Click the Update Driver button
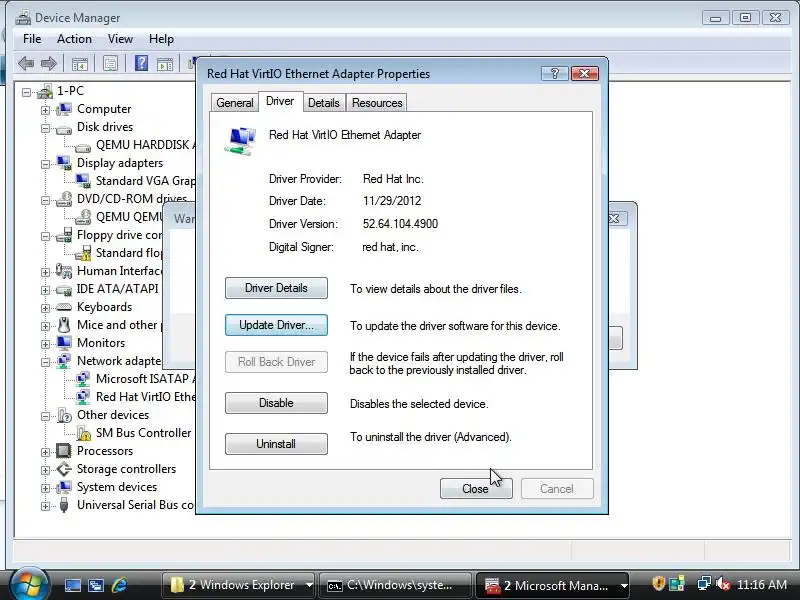Image resolution: width=800 pixels, height=600 pixels. coord(276,325)
